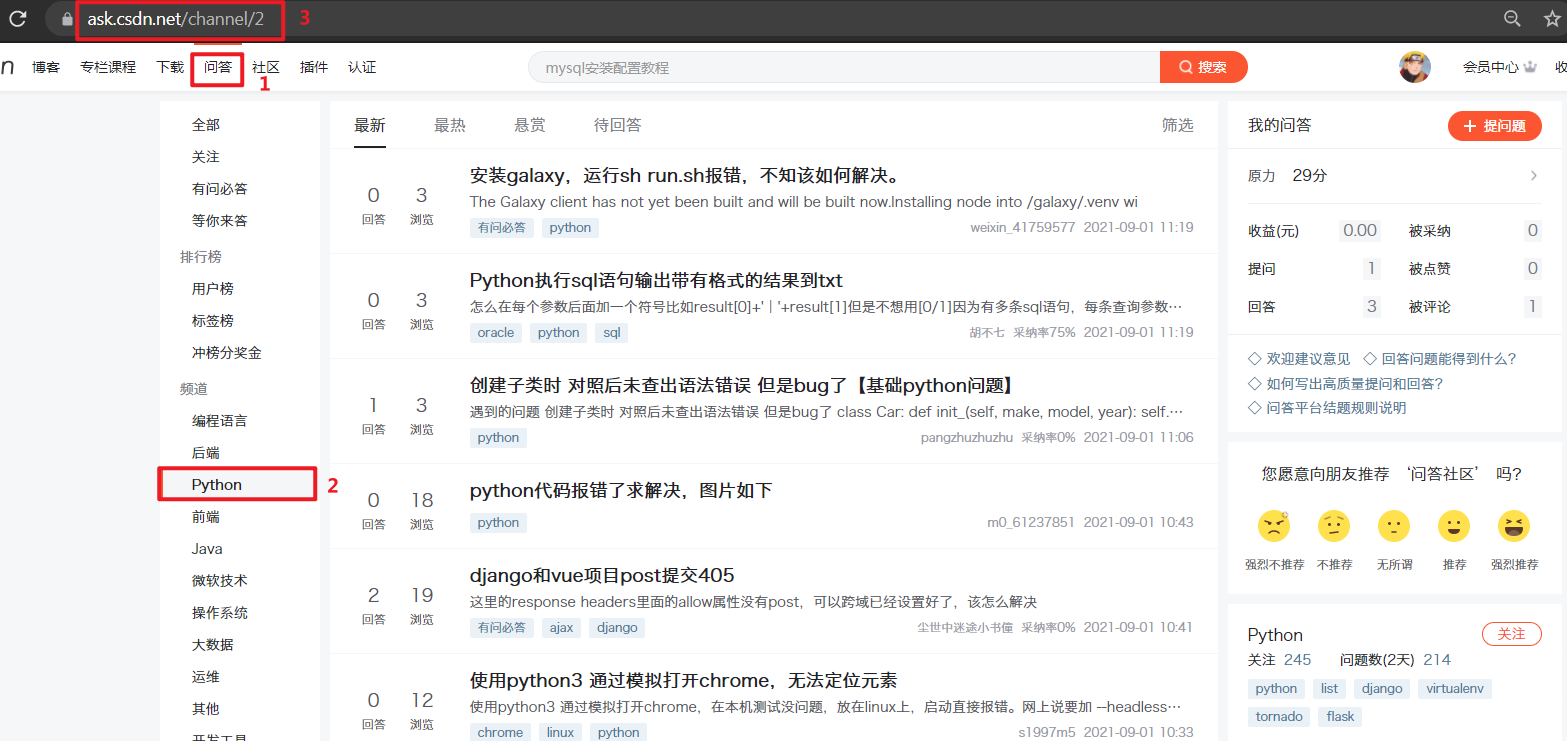Image resolution: width=1567 pixels, height=741 pixels.
Task: Follow the Python channel with 关注 button
Action: [x=1512, y=634]
